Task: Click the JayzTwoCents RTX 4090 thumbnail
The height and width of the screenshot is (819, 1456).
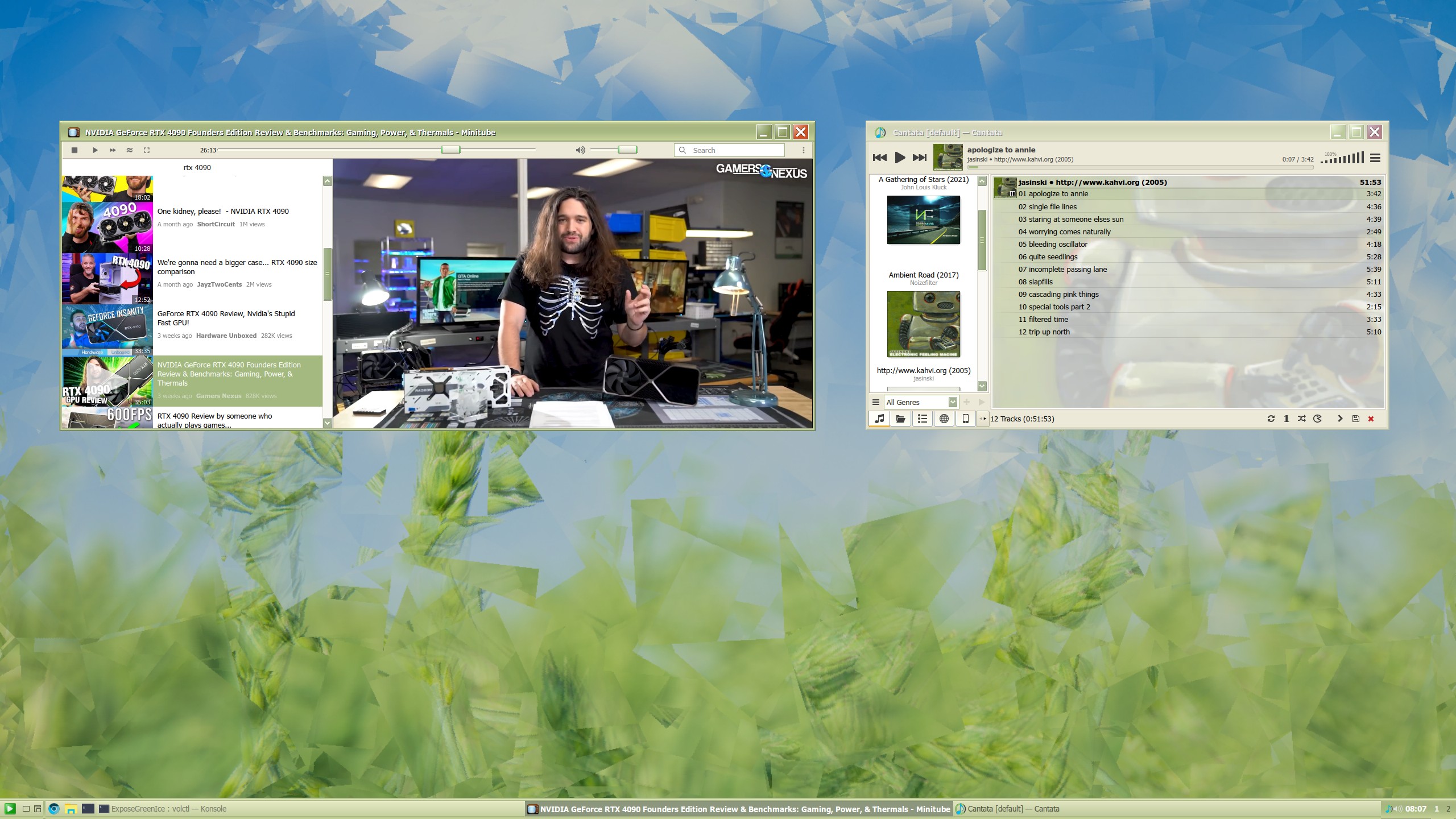Action: (x=107, y=279)
